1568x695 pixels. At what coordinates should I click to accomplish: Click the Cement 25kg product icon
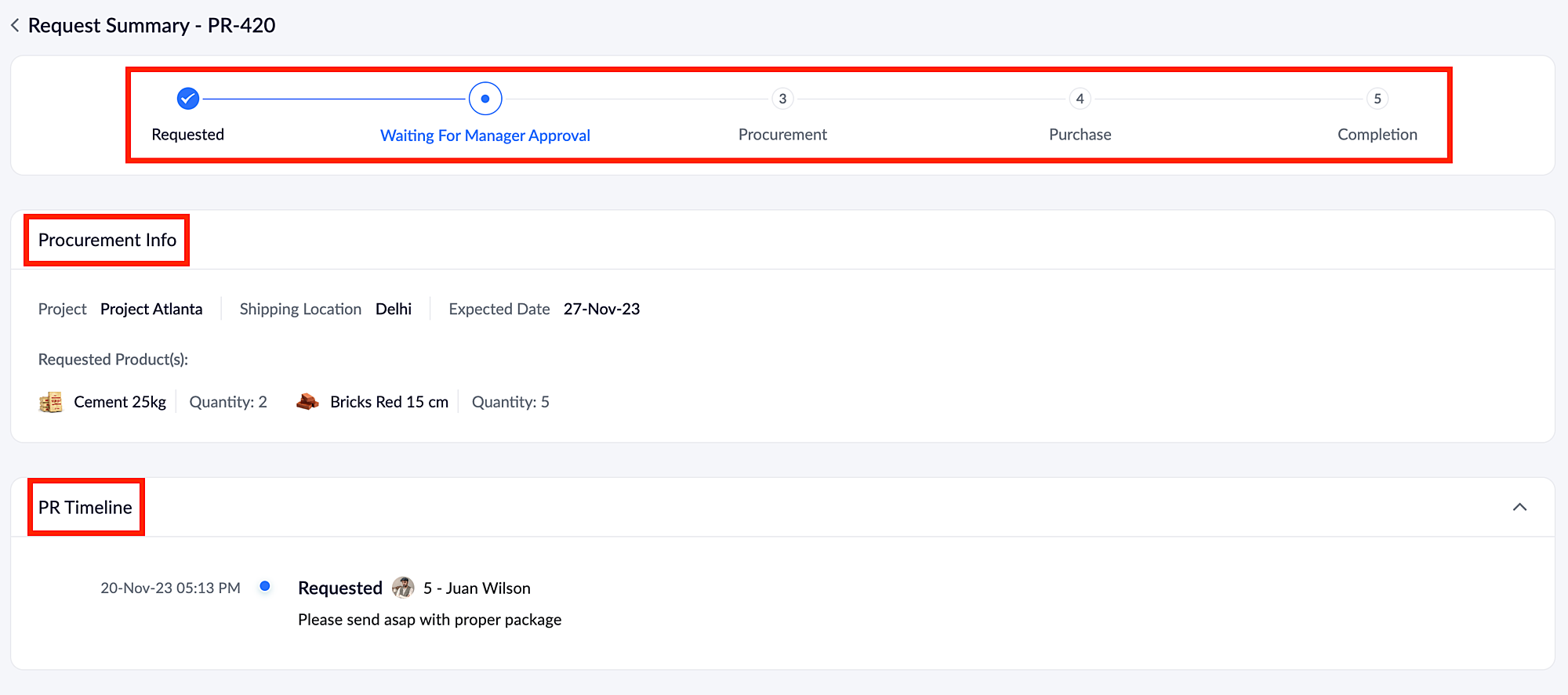click(51, 402)
